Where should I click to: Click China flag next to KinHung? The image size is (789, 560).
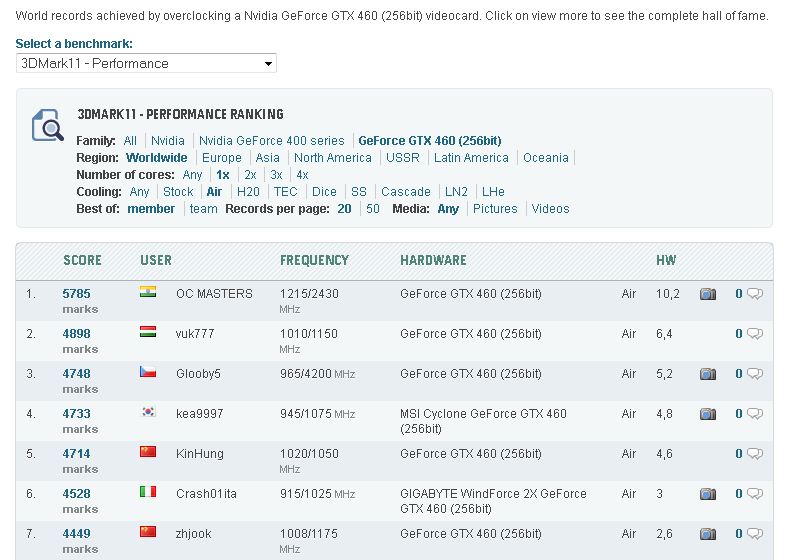tap(148, 451)
